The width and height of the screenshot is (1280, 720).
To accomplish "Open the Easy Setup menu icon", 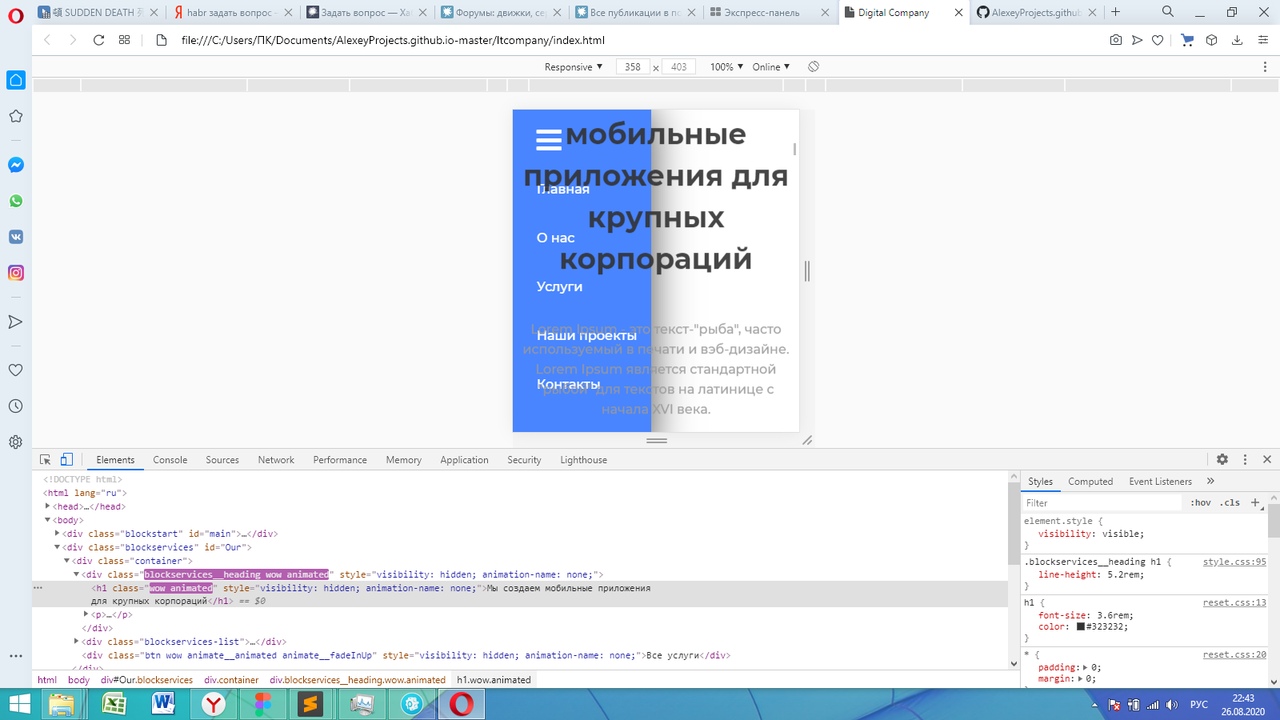I will pos(1263,40).
